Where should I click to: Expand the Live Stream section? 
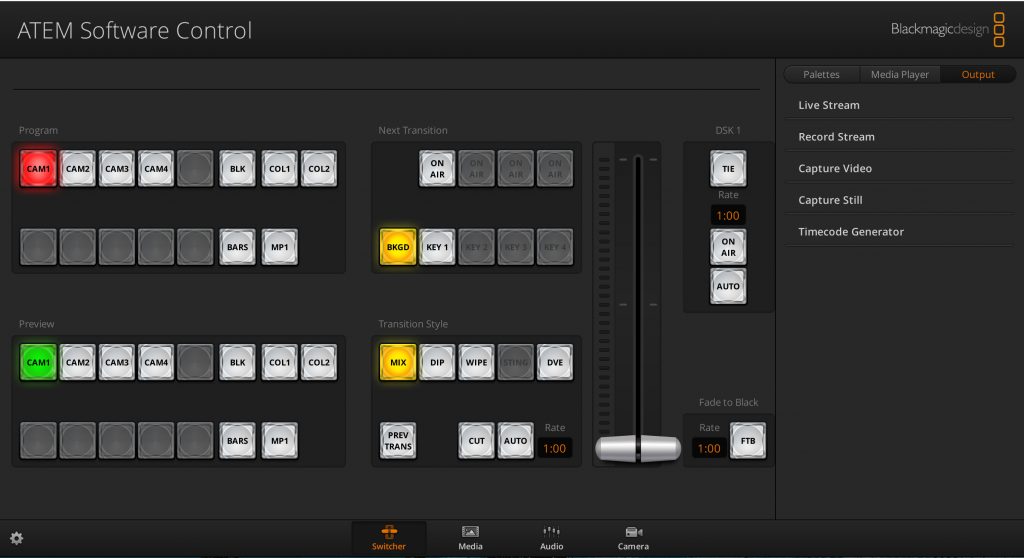(829, 105)
